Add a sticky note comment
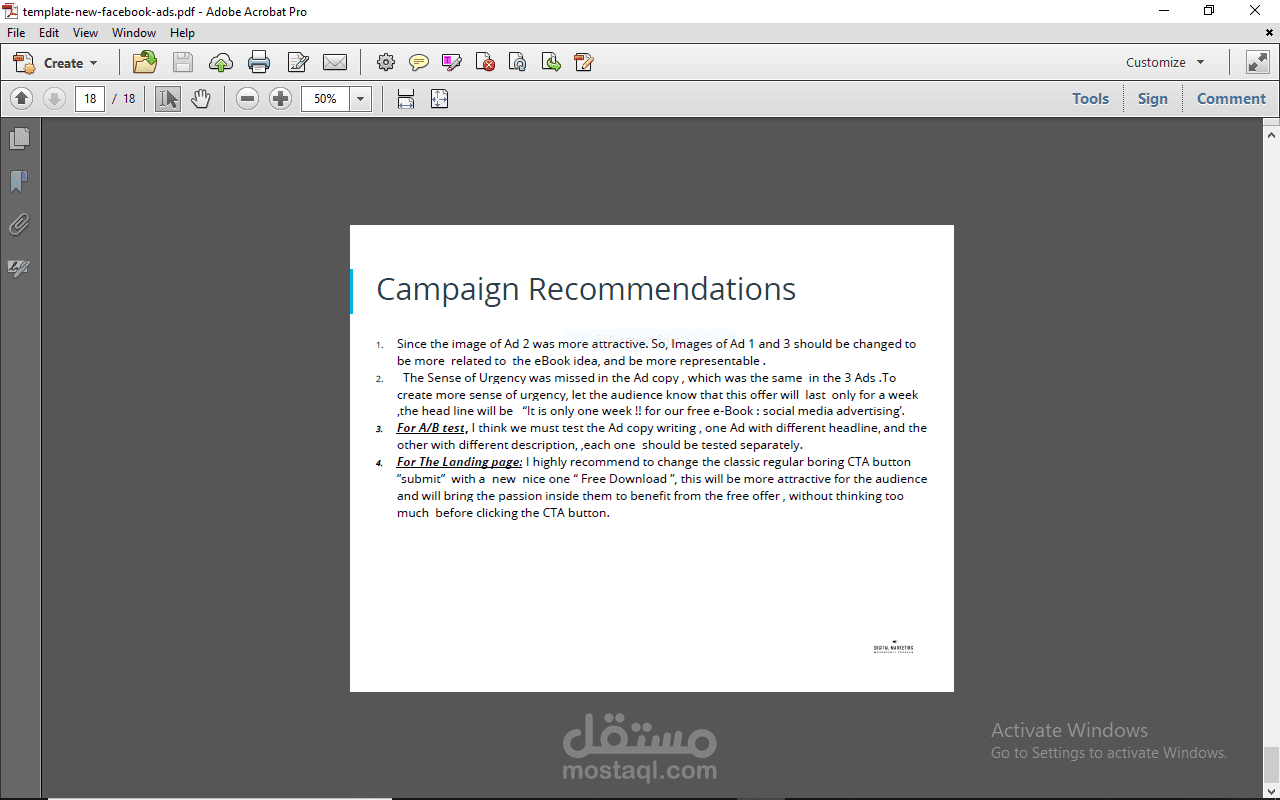 (419, 62)
